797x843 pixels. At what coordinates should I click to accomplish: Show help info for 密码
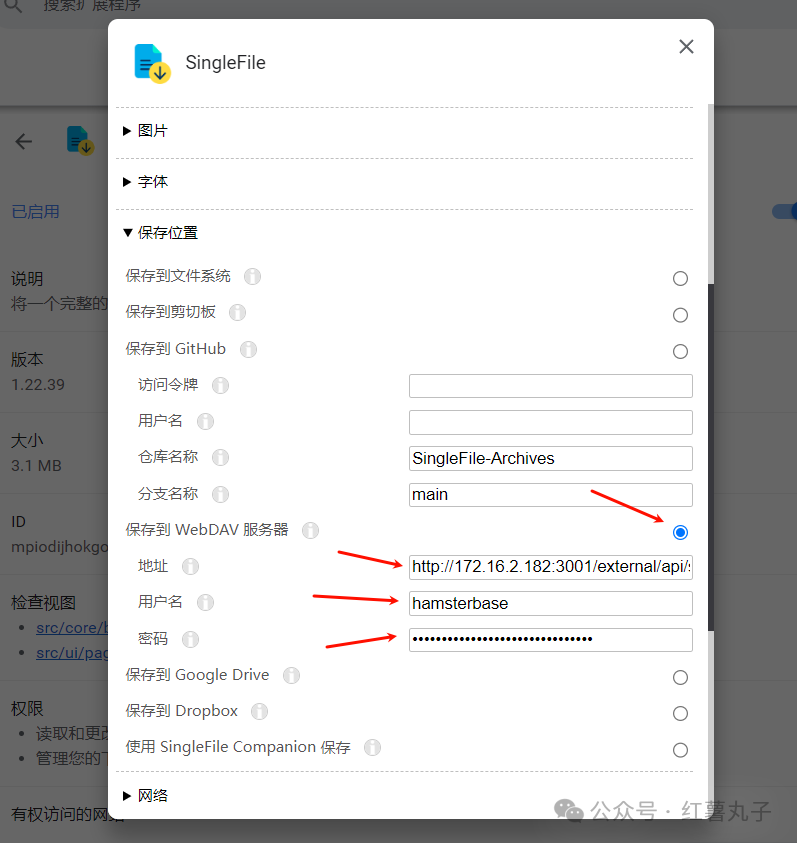click(x=190, y=639)
